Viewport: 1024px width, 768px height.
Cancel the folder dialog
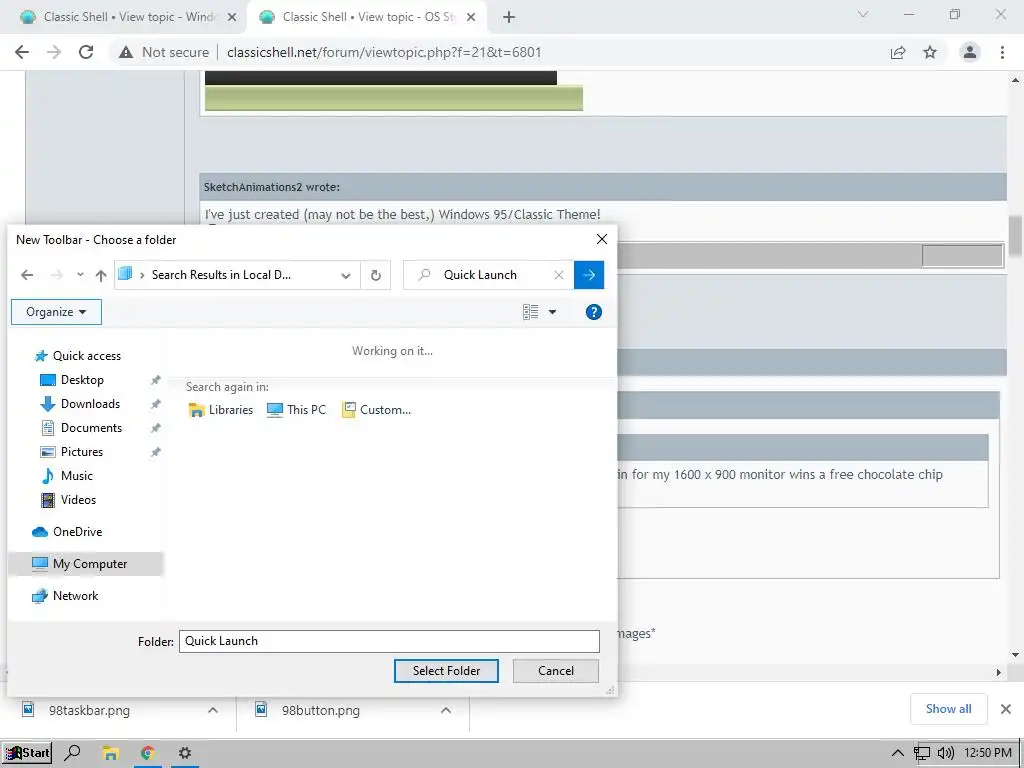click(x=556, y=671)
